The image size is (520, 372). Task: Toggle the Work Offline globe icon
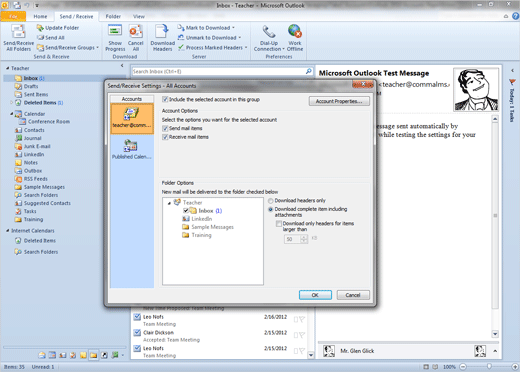coord(295,31)
